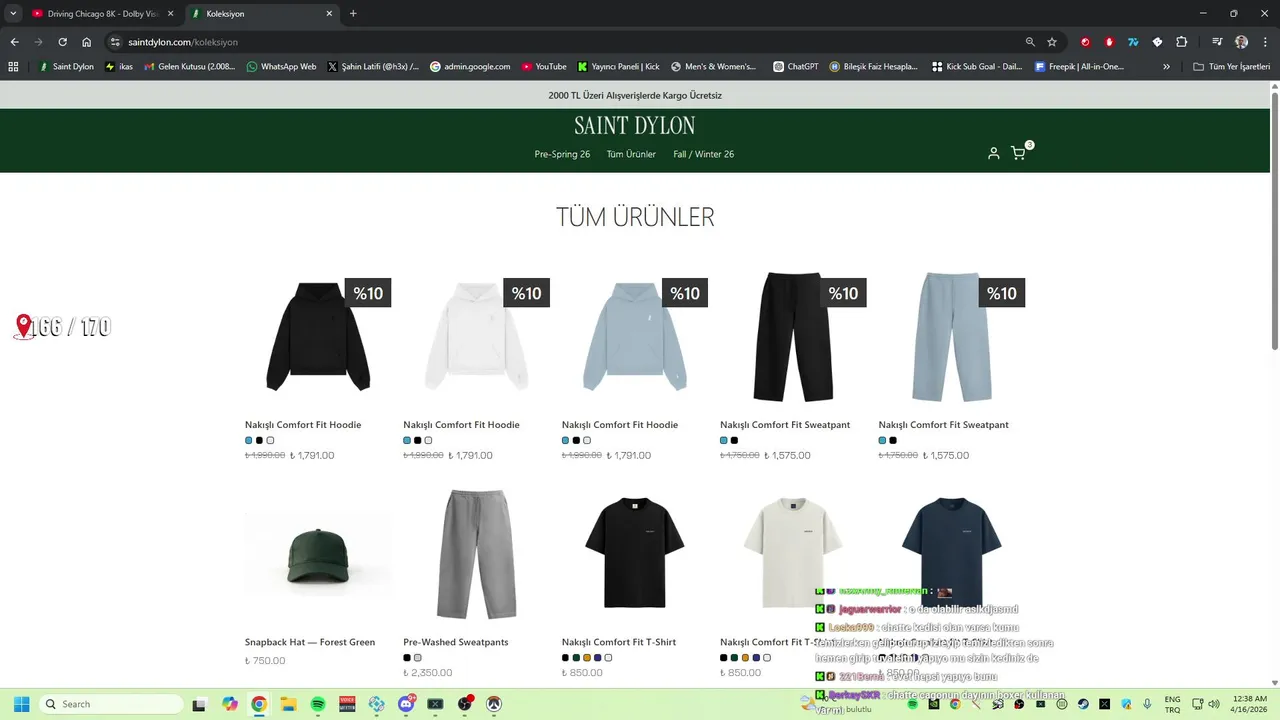Viewport: 1280px width, 720px height.
Task: Expand the tab search dropdown arrow
Action: [x=13, y=14]
